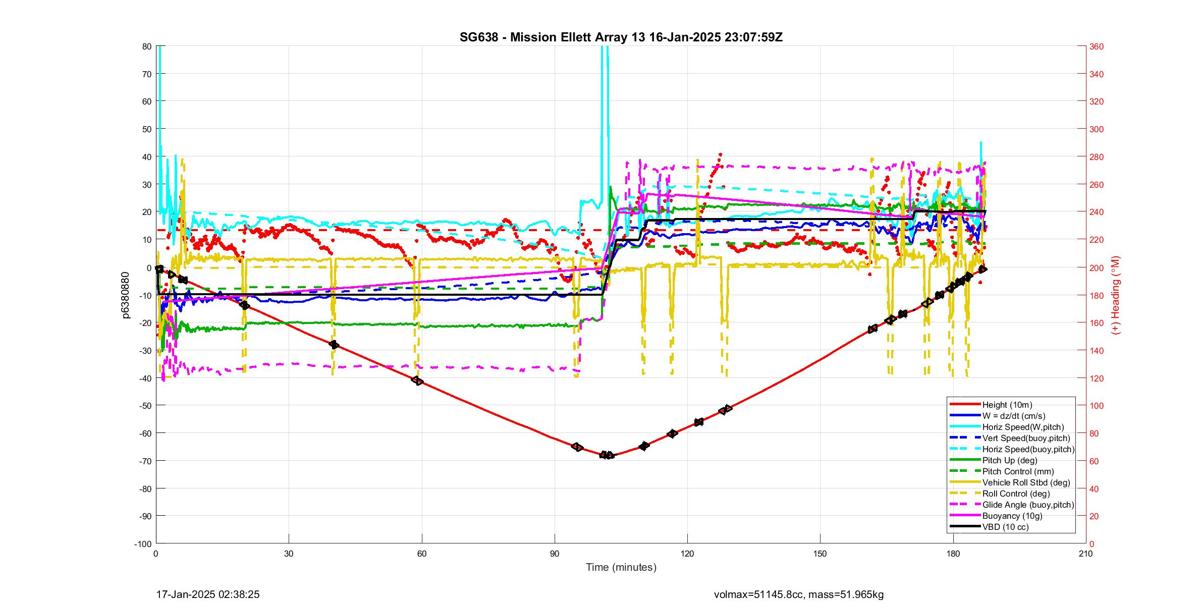The height and width of the screenshot is (611, 1200).
Task: Click x-axis tick label 90
Action: pos(554,553)
